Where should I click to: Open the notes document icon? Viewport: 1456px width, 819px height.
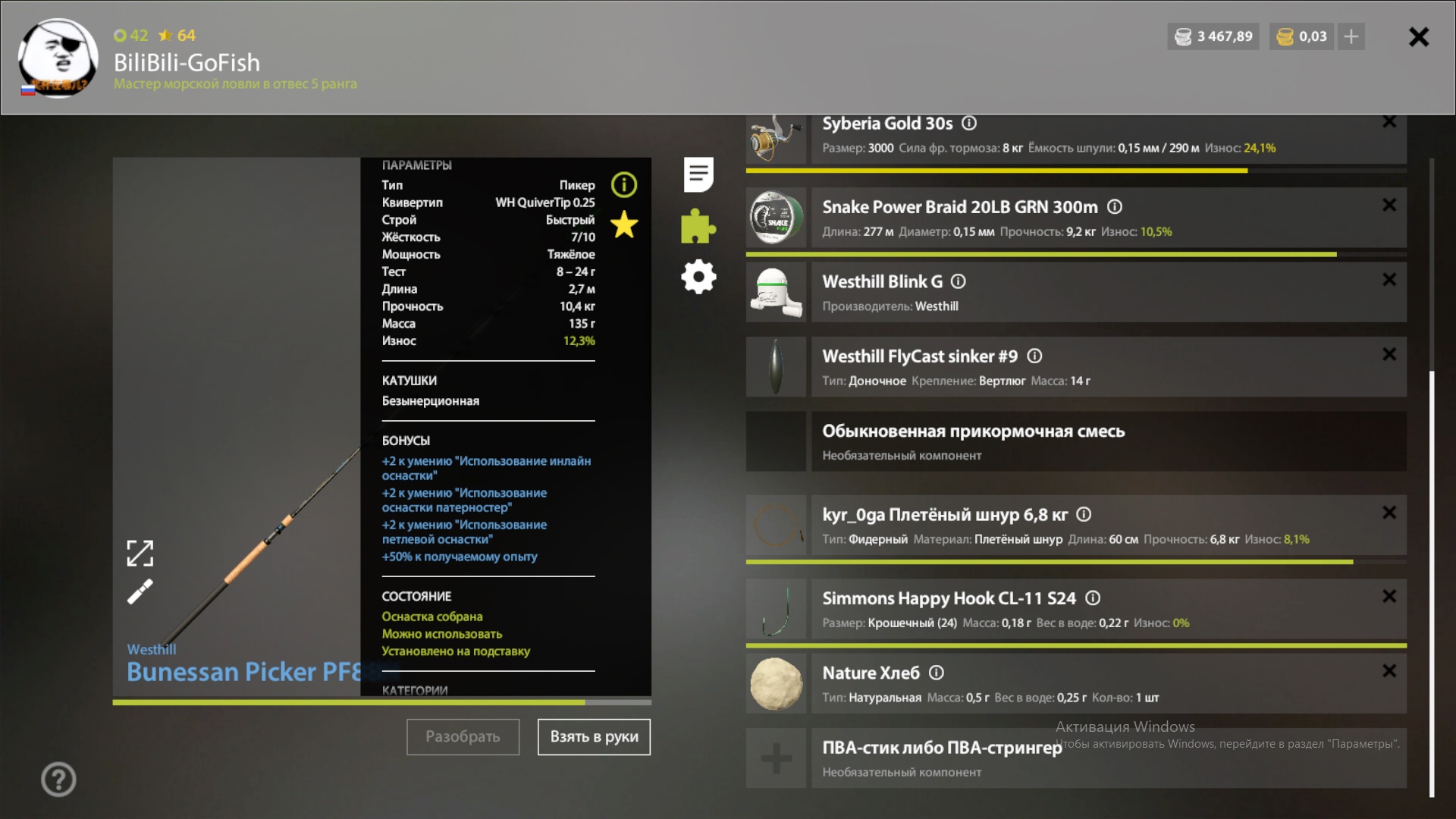(698, 174)
